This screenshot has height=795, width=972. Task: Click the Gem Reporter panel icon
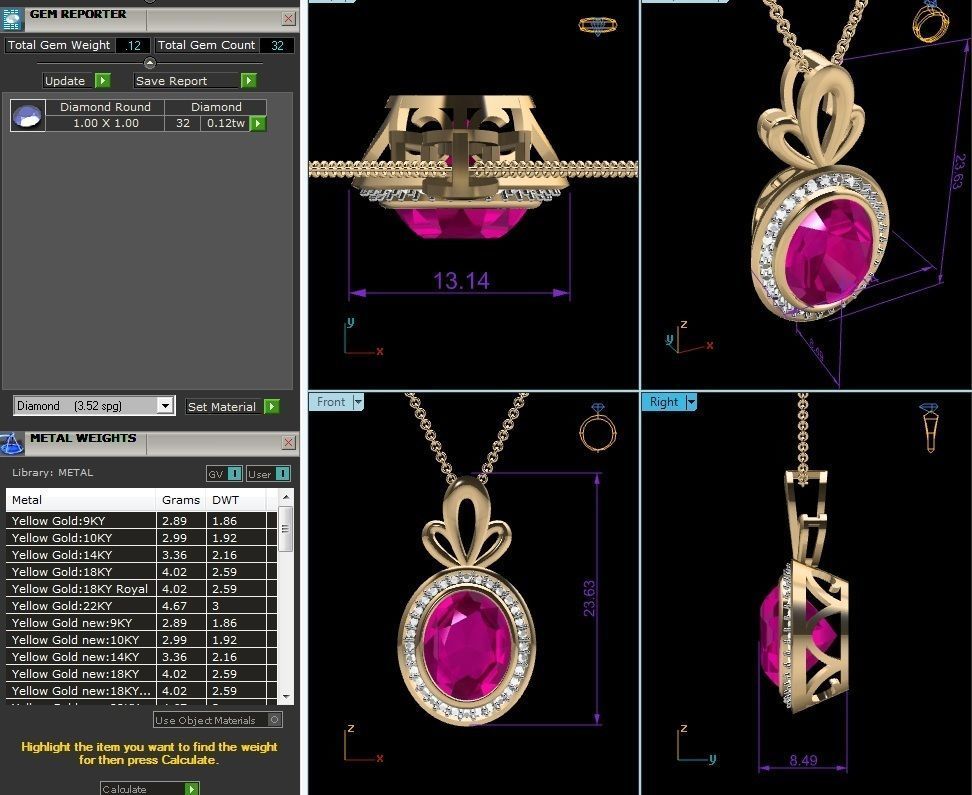click(x=11, y=19)
